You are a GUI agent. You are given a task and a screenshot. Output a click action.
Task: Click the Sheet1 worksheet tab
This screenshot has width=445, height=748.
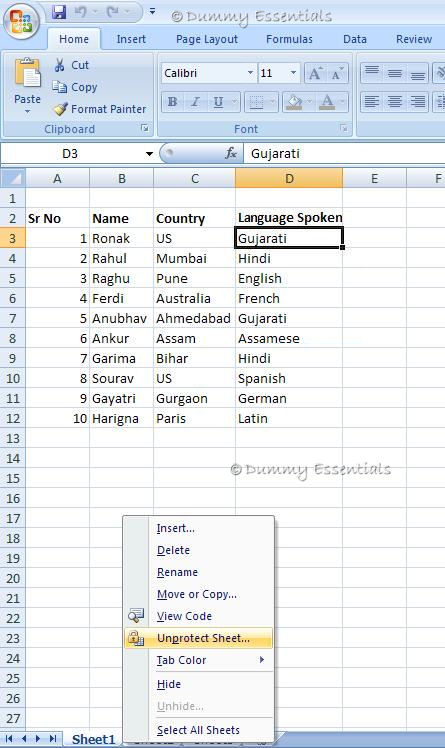tap(93, 739)
